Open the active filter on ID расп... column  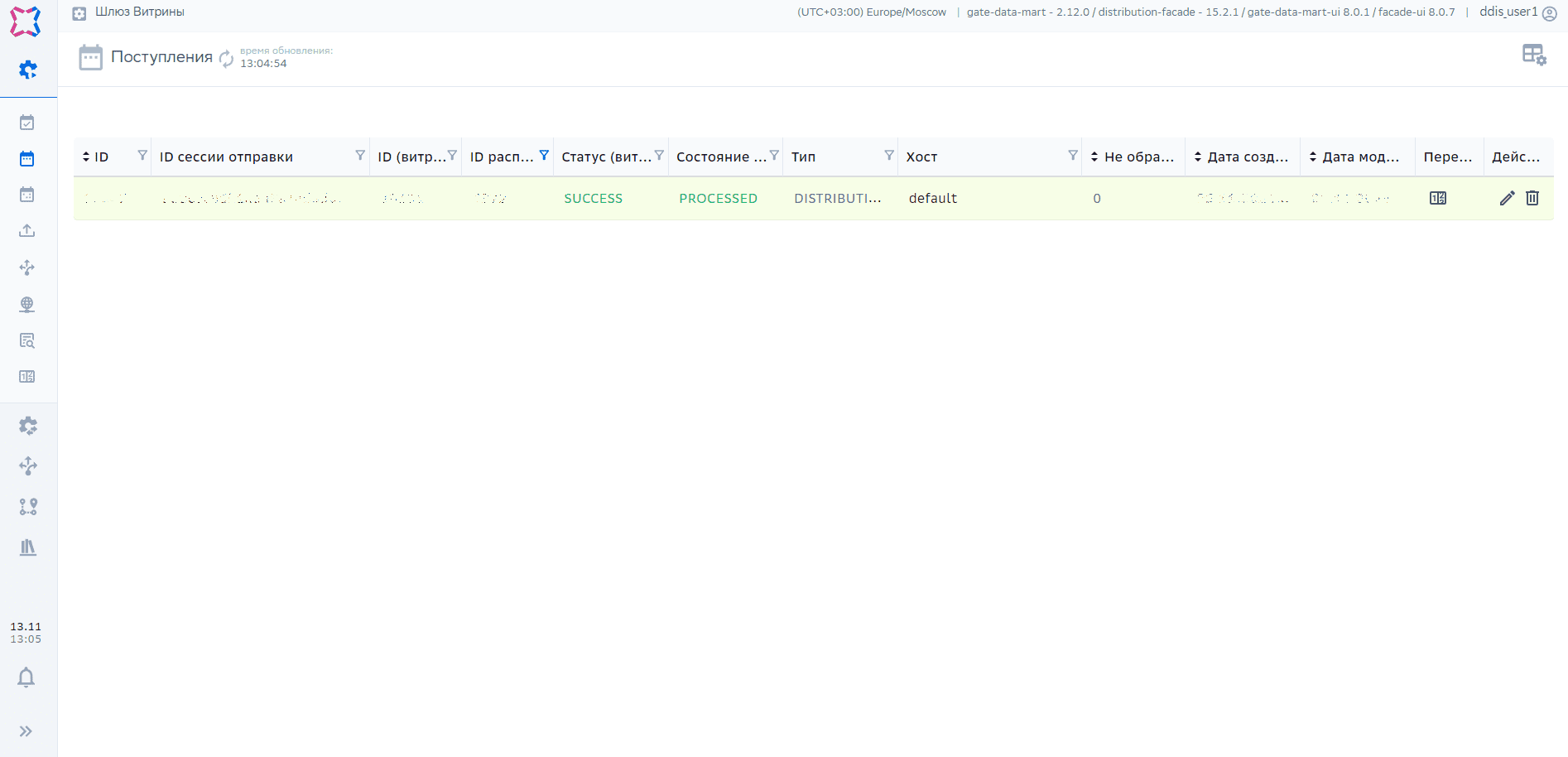544,156
